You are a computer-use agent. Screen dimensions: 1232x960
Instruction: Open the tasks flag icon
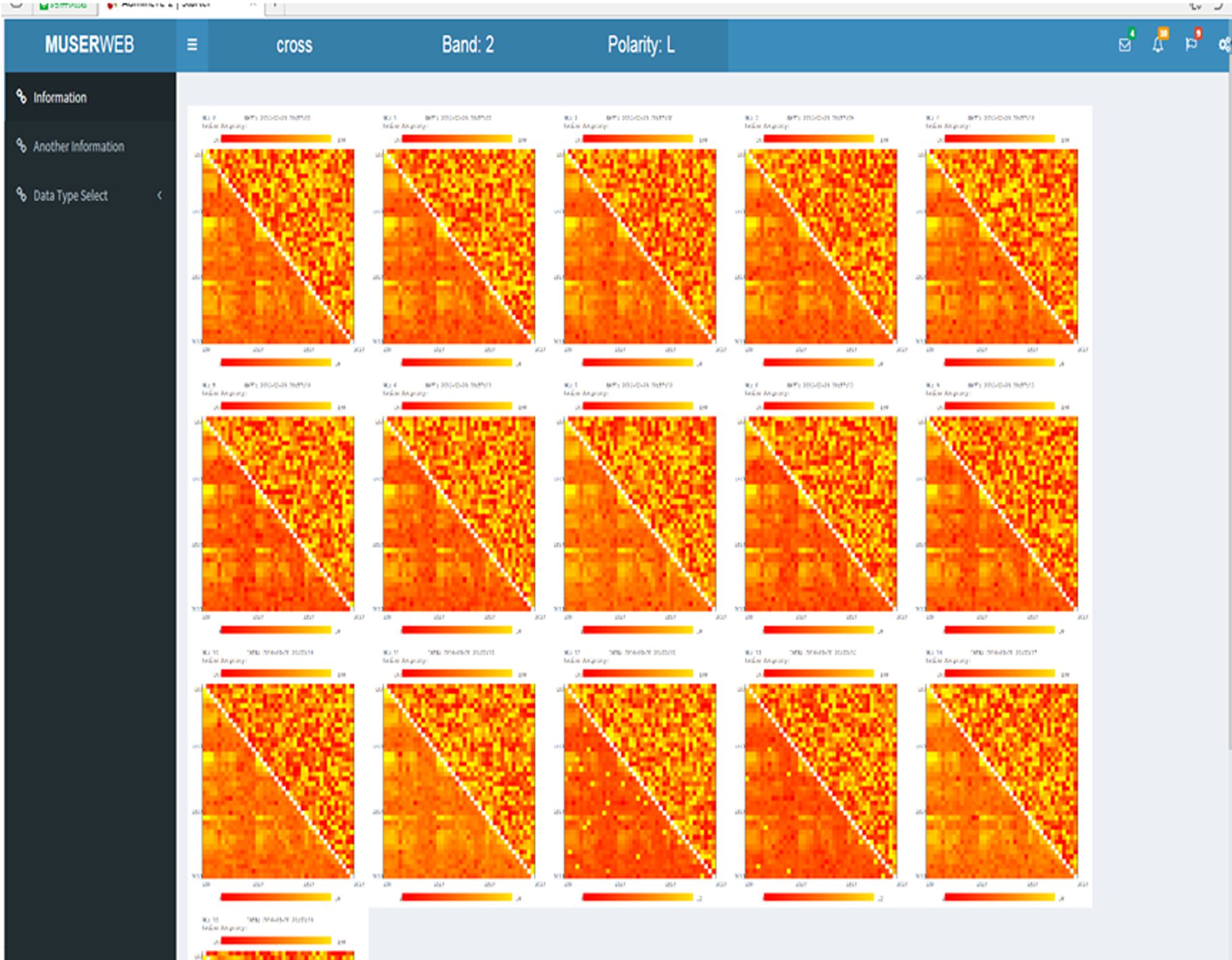click(1191, 45)
